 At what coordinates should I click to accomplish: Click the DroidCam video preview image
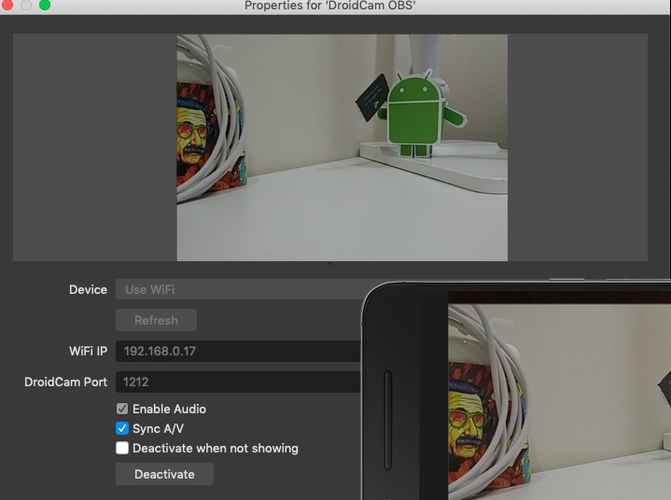click(x=342, y=148)
